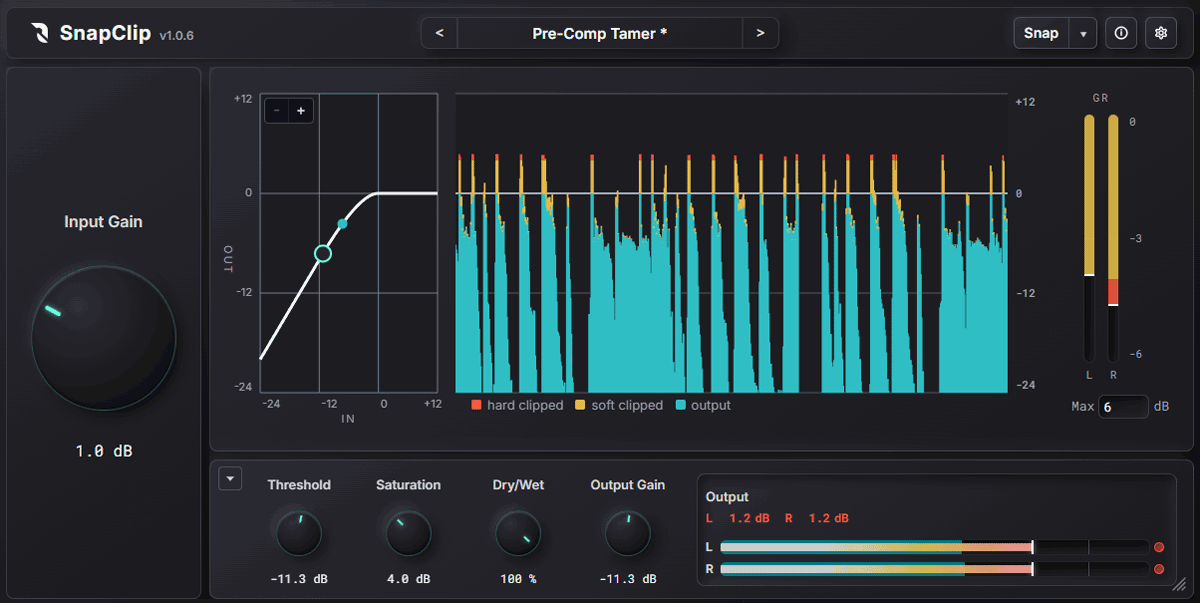This screenshot has height=603, width=1200.
Task: Reset the L channel clip indicator
Action: pyautogui.click(x=1159, y=547)
